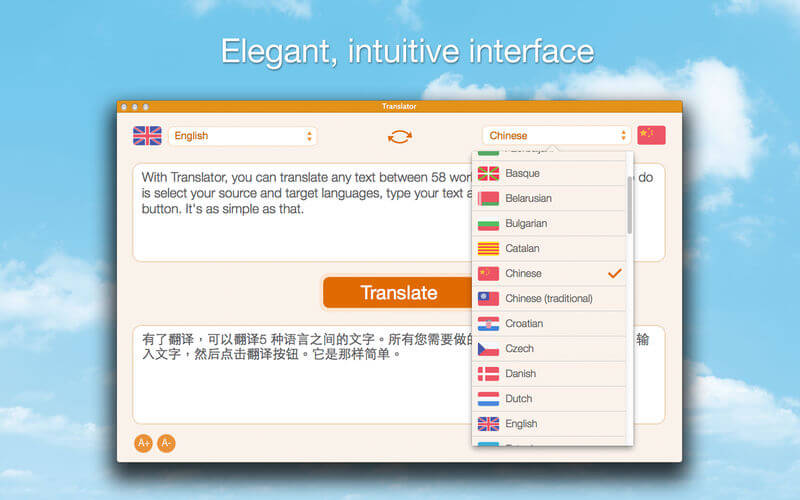Click the China flag beside Chinese dropdown
Viewport: 800px width, 500px height.
651,135
